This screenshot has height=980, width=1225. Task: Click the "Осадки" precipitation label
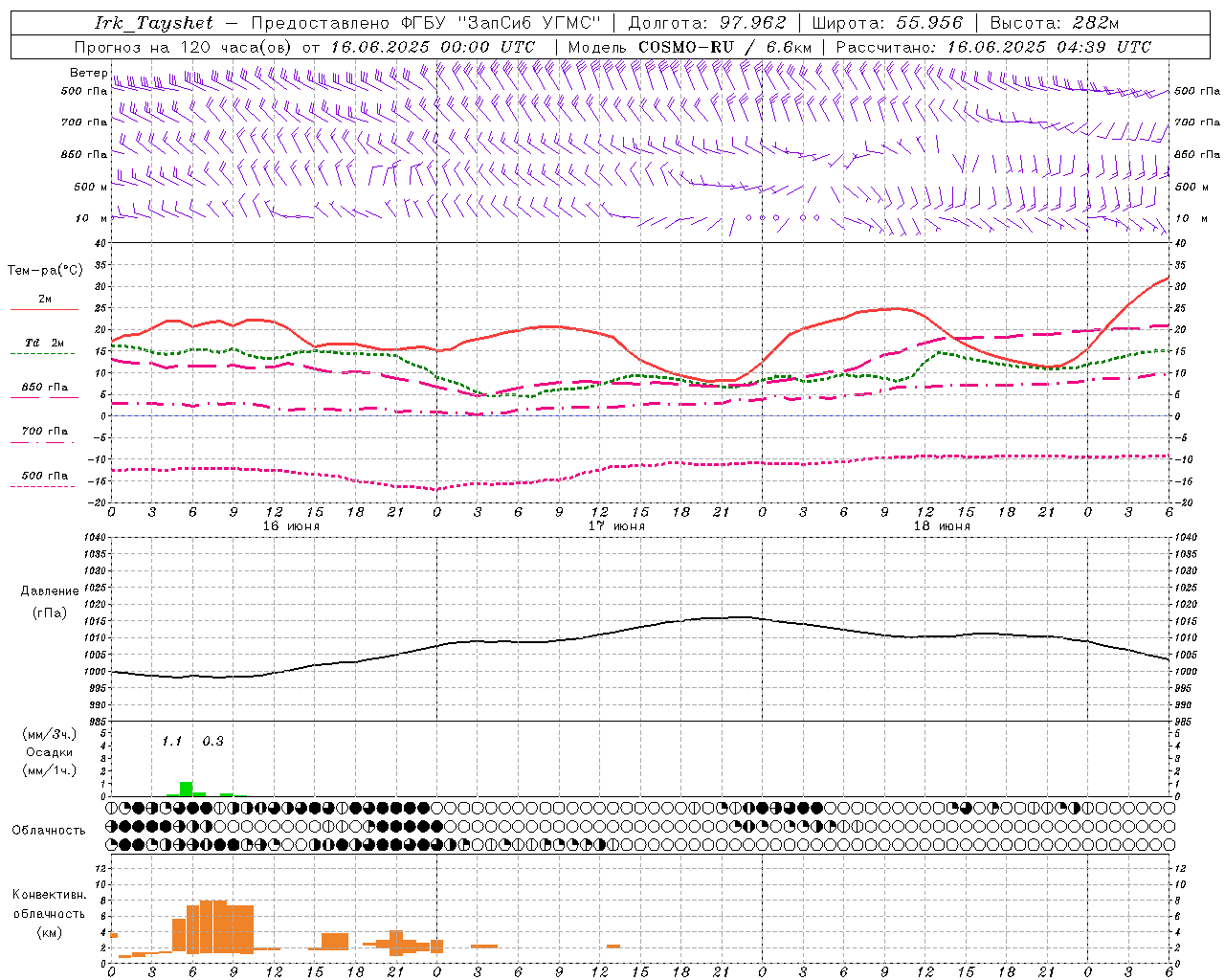tap(50, 752)
